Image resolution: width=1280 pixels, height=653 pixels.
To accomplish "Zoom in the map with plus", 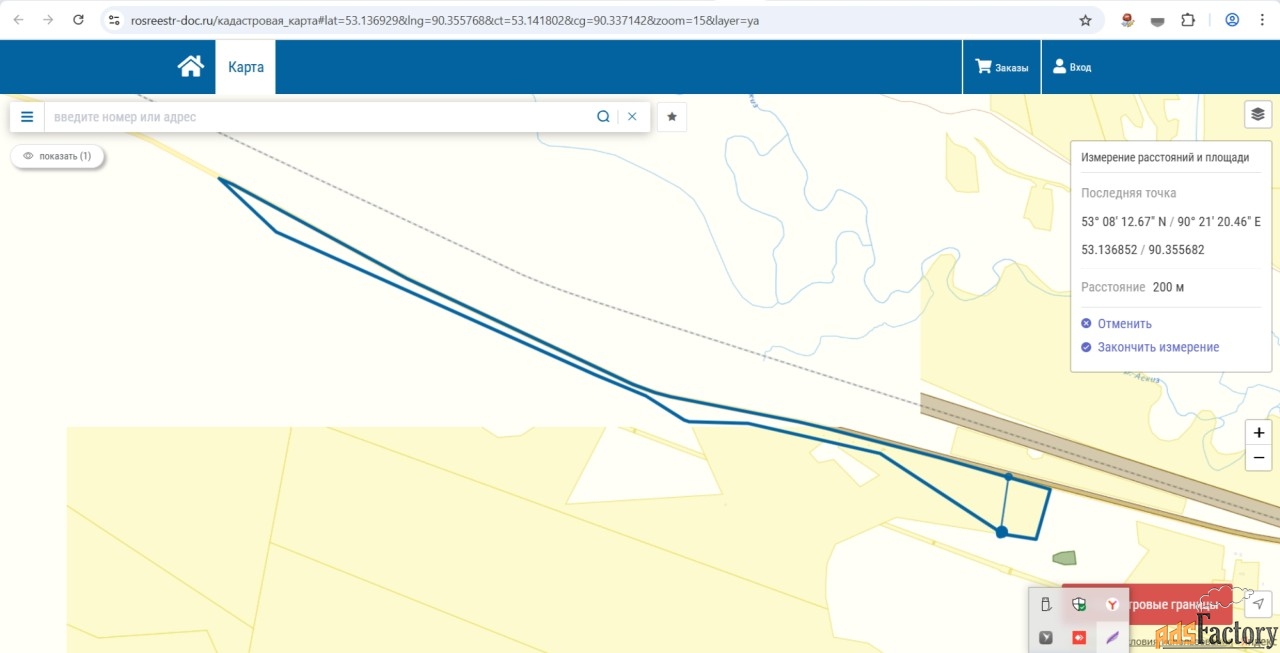I will pyautogui.click(x=1258, y=433).
